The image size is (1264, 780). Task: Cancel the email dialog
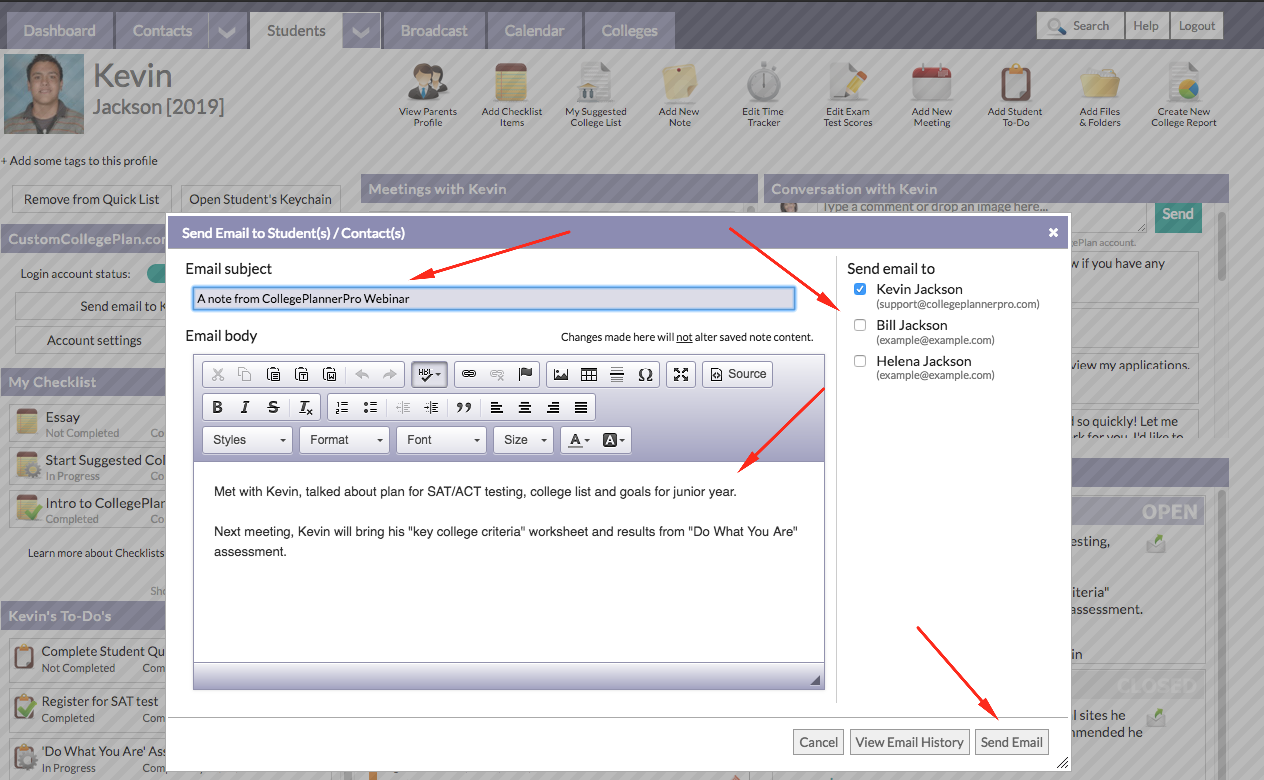click(819, 742)
